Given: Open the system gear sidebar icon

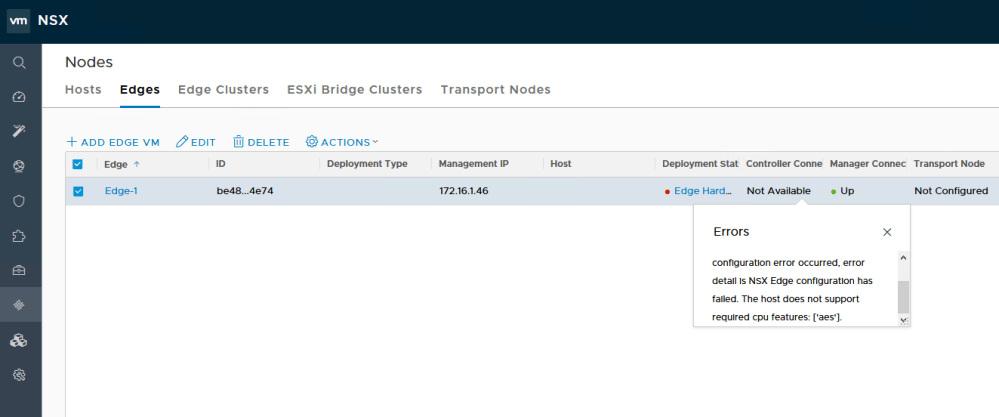Looking at the screenshot, I should coord(19,375).
